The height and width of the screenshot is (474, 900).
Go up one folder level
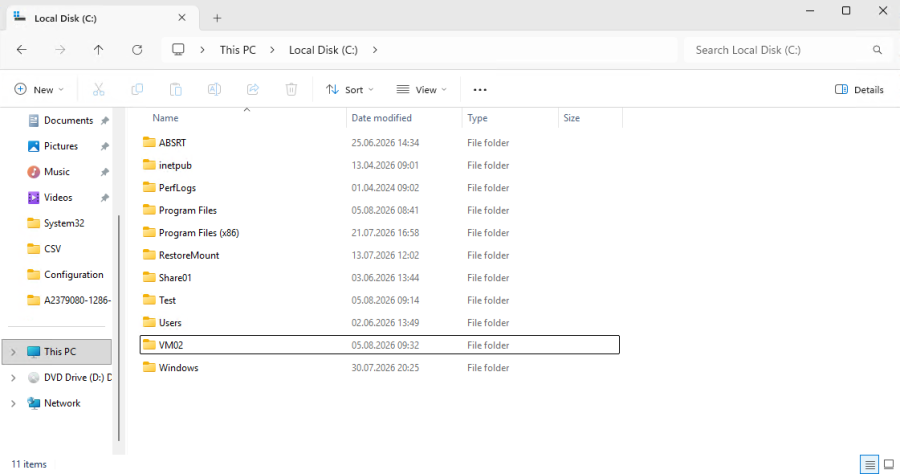coord(98,50)
